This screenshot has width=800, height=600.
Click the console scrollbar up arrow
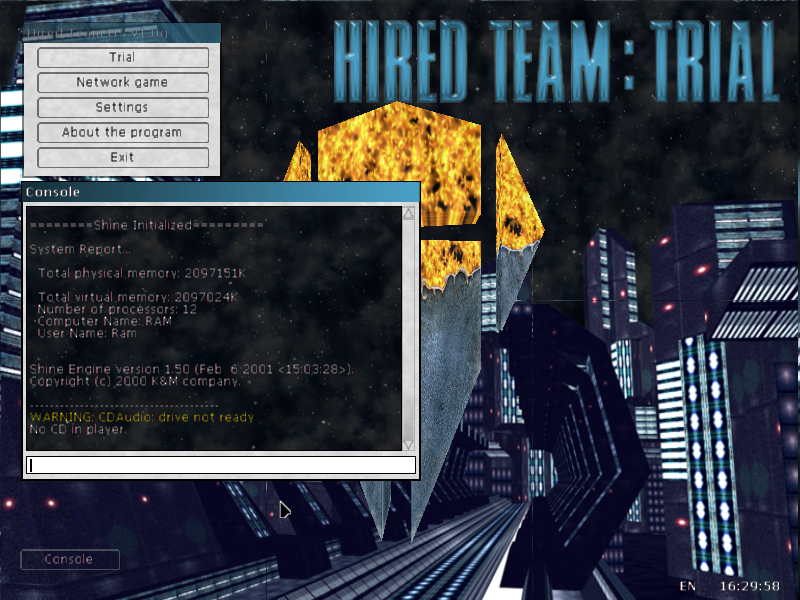pos(409,214)
